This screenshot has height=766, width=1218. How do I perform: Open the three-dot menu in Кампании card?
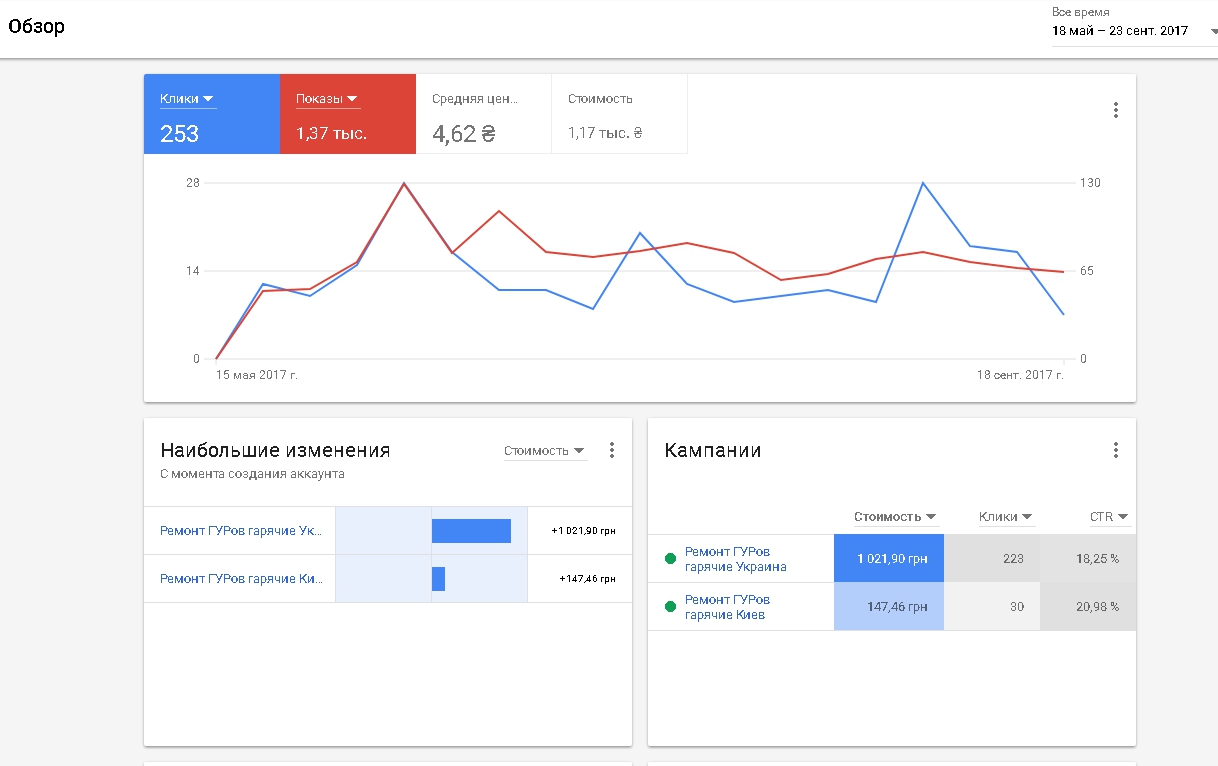(x=1116, y=451)
